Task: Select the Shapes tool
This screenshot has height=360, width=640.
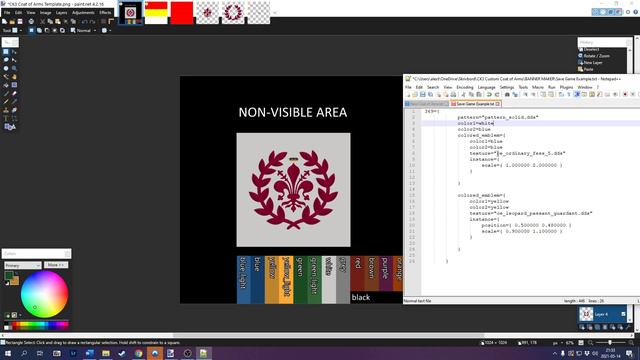Action: click(10, 127)
